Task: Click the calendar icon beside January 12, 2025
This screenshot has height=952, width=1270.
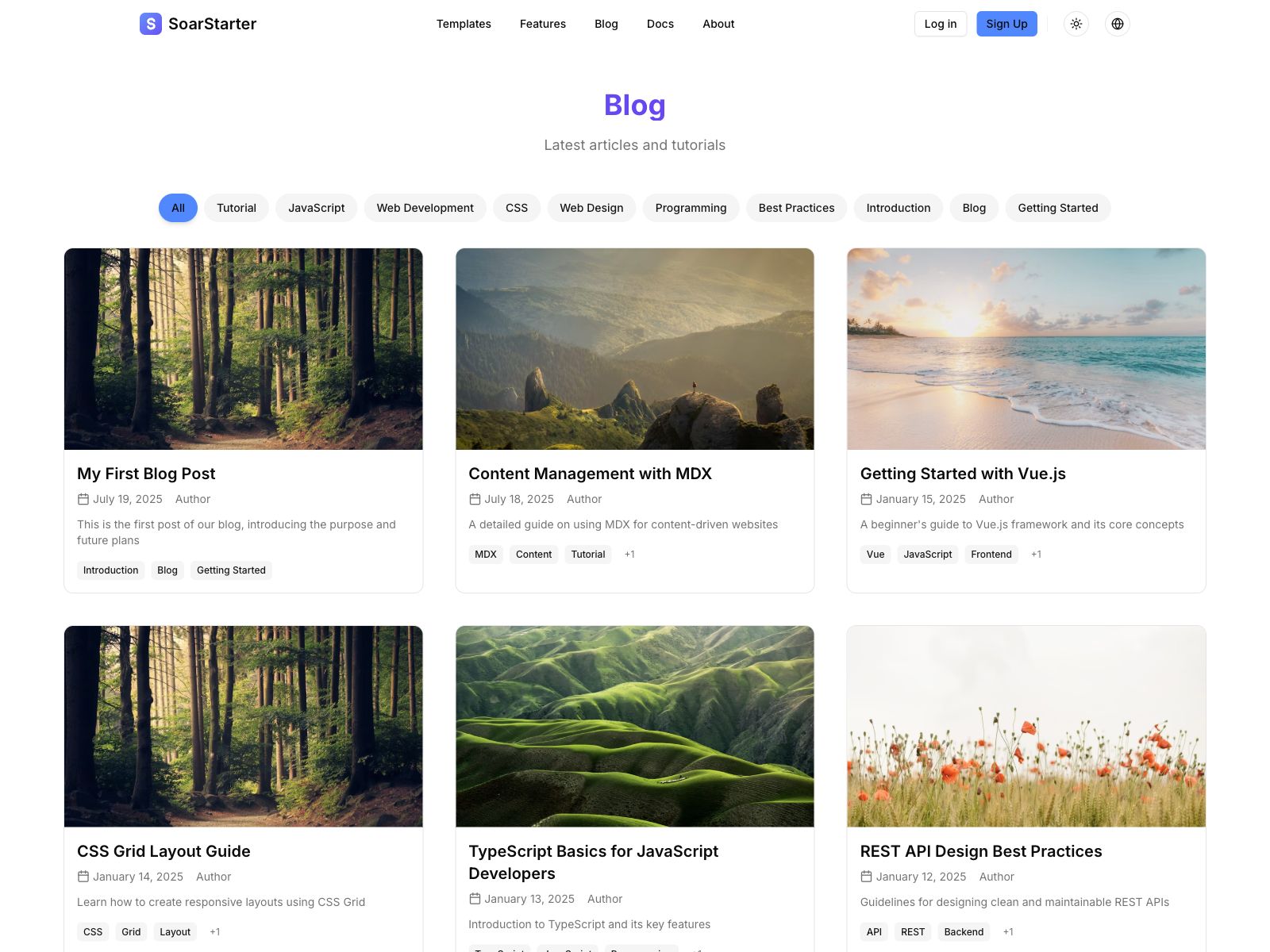Action: (x=867, y=877)
